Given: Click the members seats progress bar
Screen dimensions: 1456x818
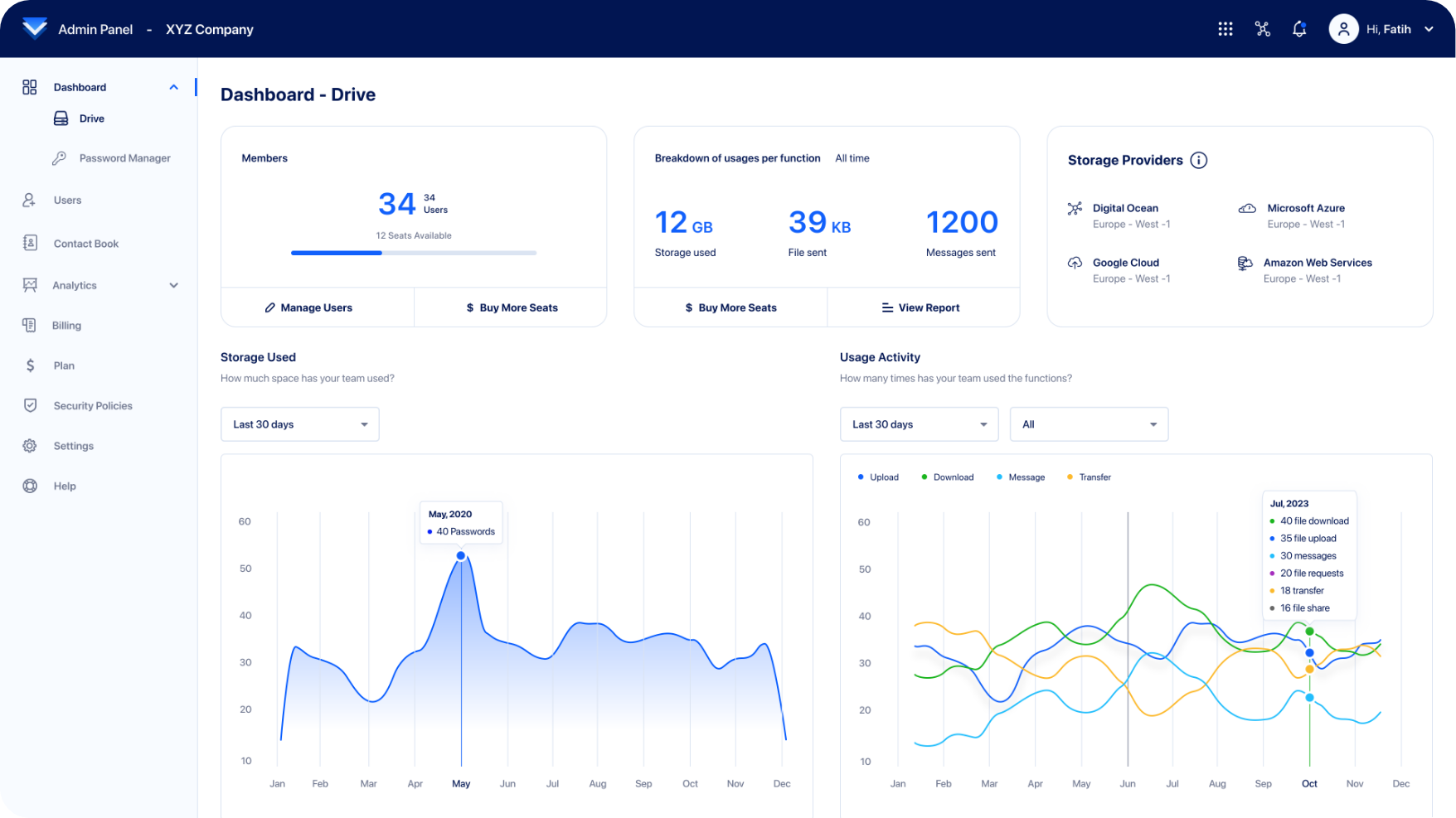Looking at the screenshot, I should click(x=413, y=253).
